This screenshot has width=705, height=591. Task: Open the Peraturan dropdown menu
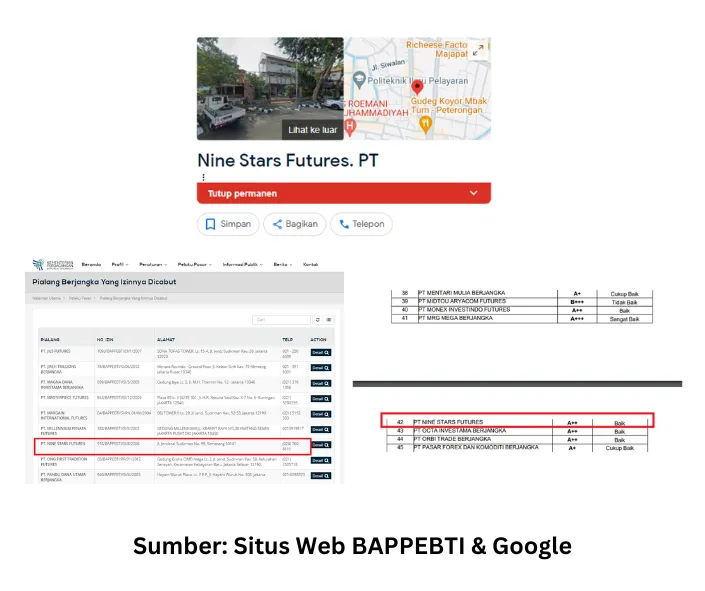[153, 264]
